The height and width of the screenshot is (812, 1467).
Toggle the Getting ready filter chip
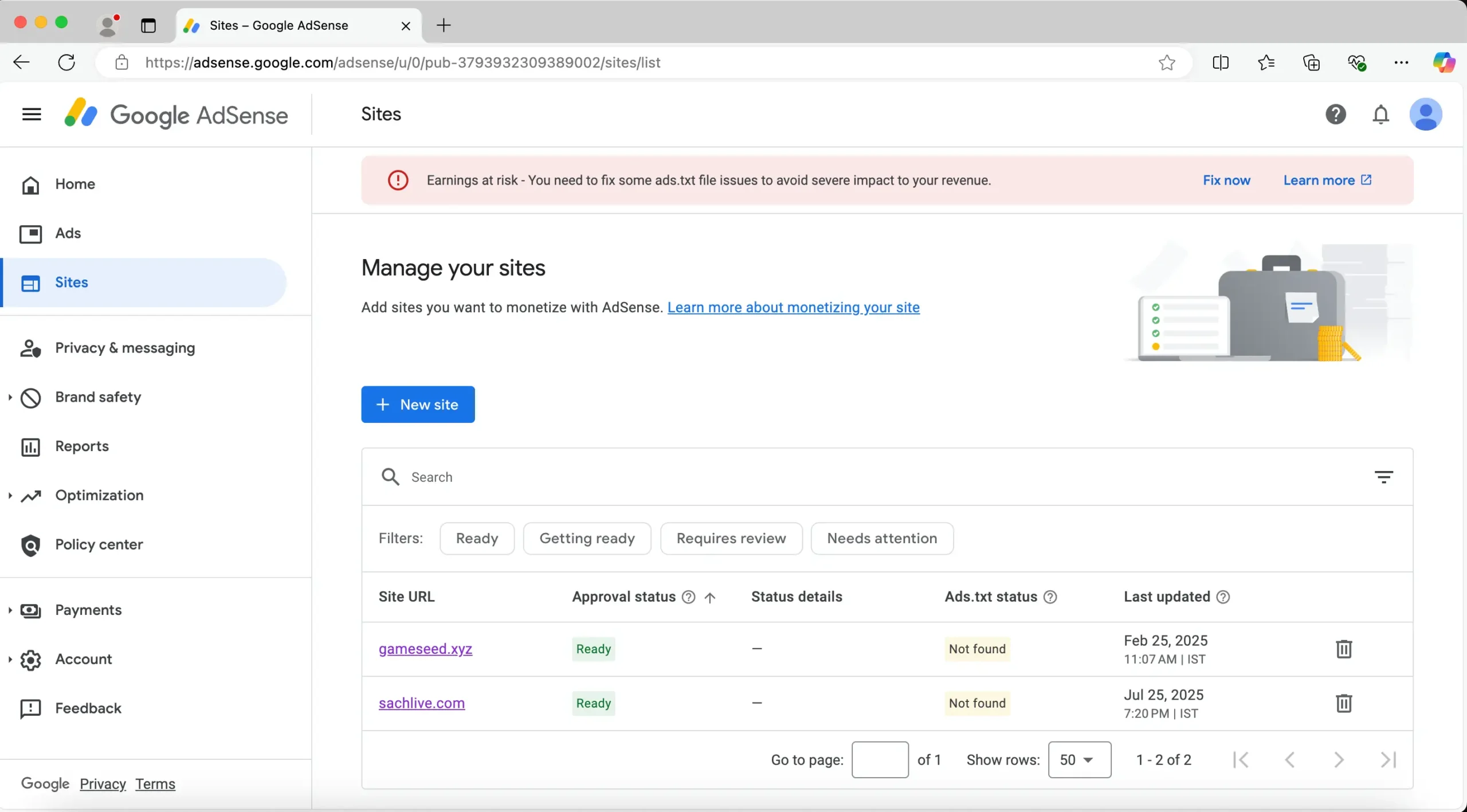587,538
